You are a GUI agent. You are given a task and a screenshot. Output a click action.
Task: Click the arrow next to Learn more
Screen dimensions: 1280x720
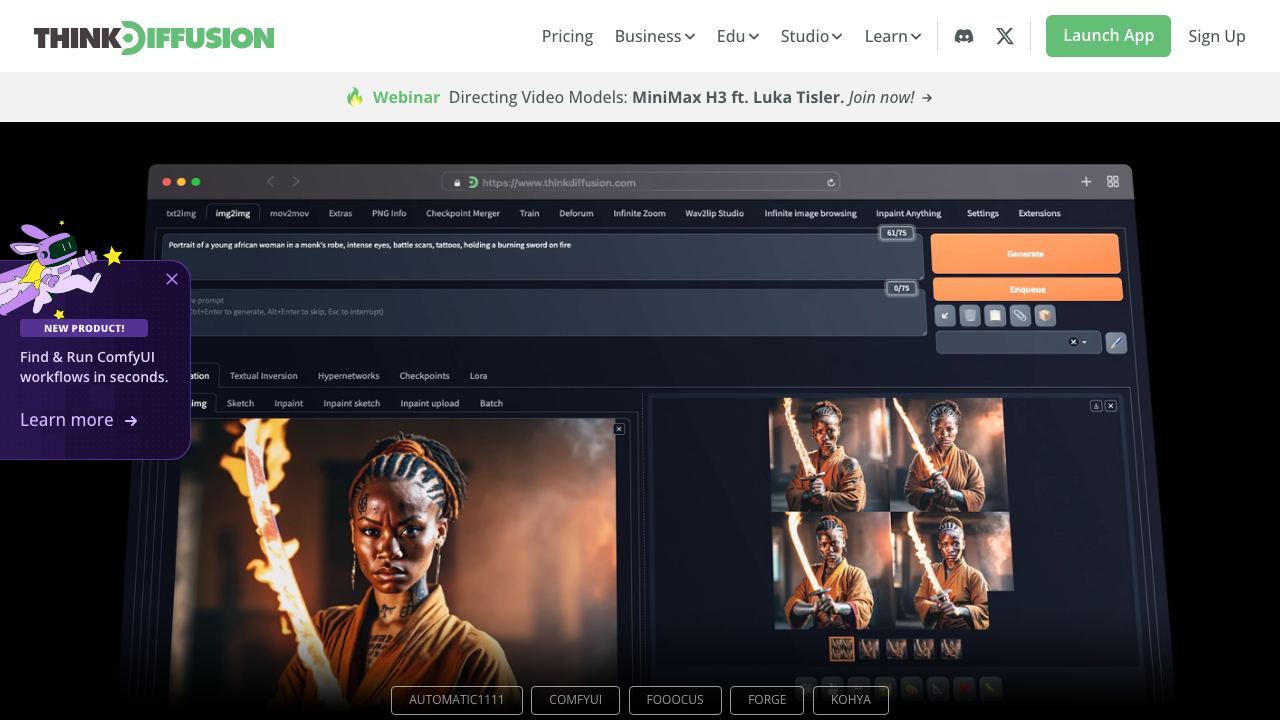point(131,421)
